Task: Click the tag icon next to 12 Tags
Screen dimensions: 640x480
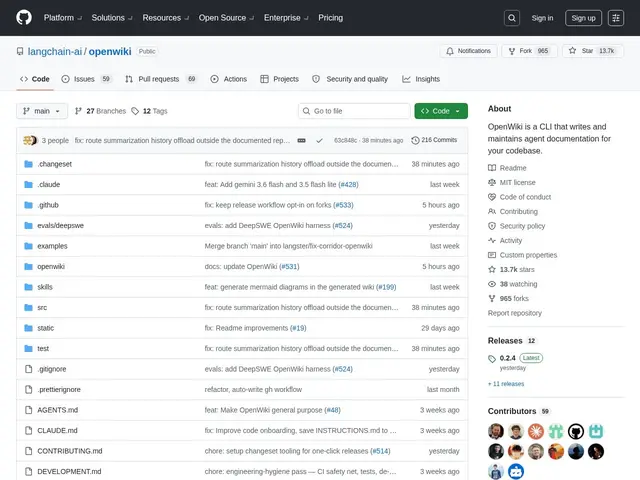Action: coord(135,111)
